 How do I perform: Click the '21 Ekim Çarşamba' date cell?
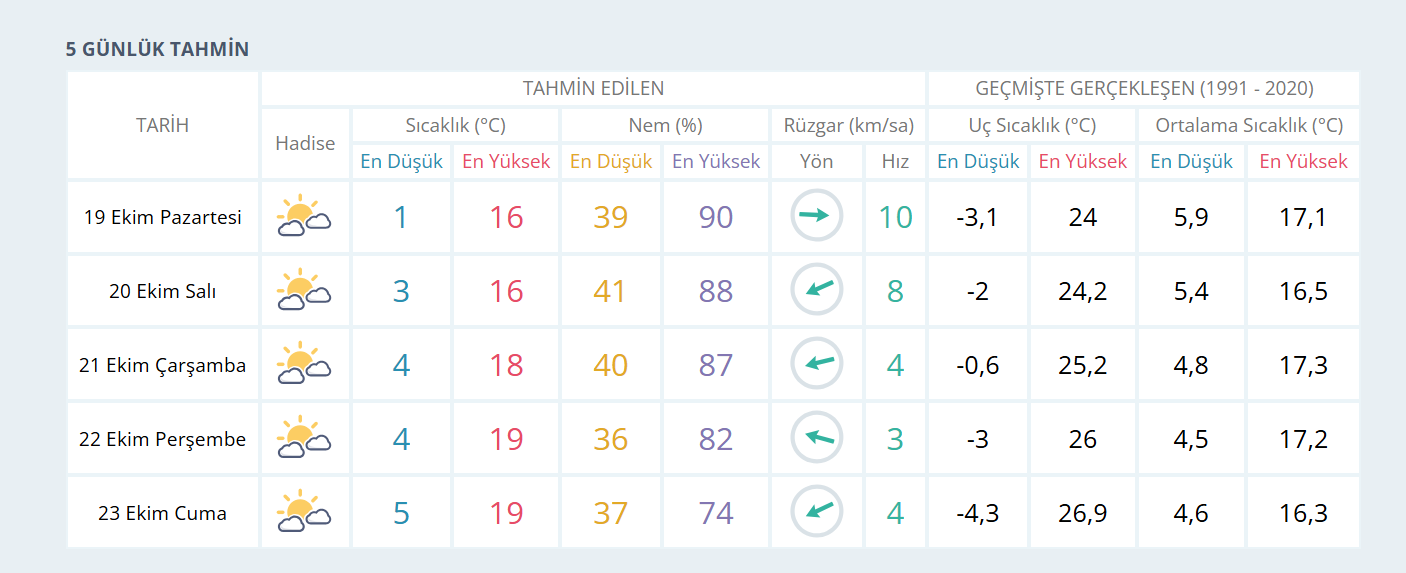click(x=163, y=366)
